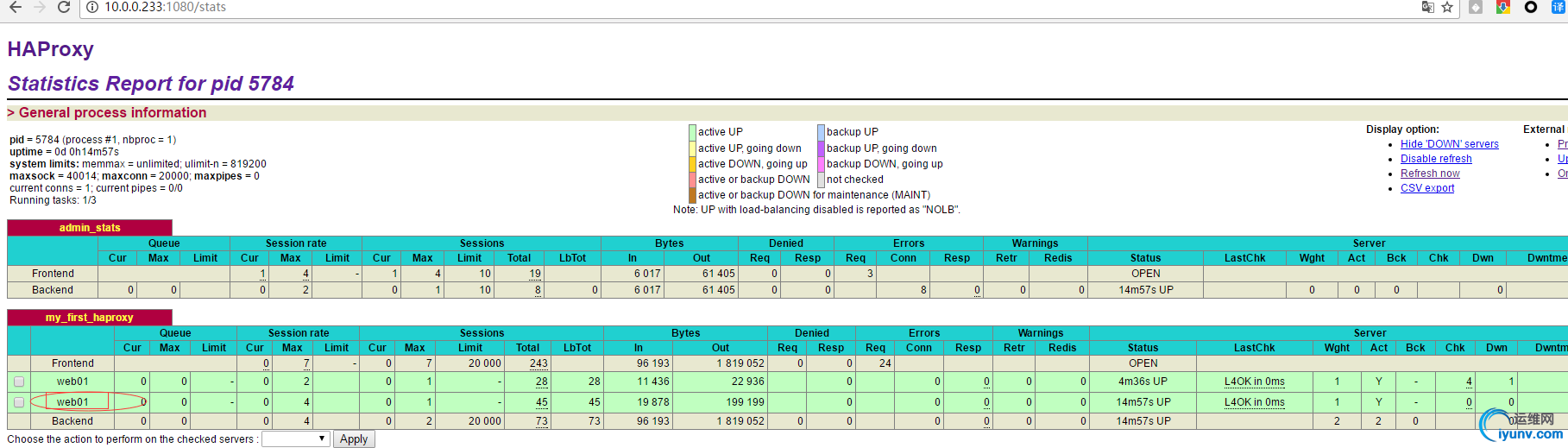Open the HAProxy title link
1568x448 pixels.
coord(51,49)
